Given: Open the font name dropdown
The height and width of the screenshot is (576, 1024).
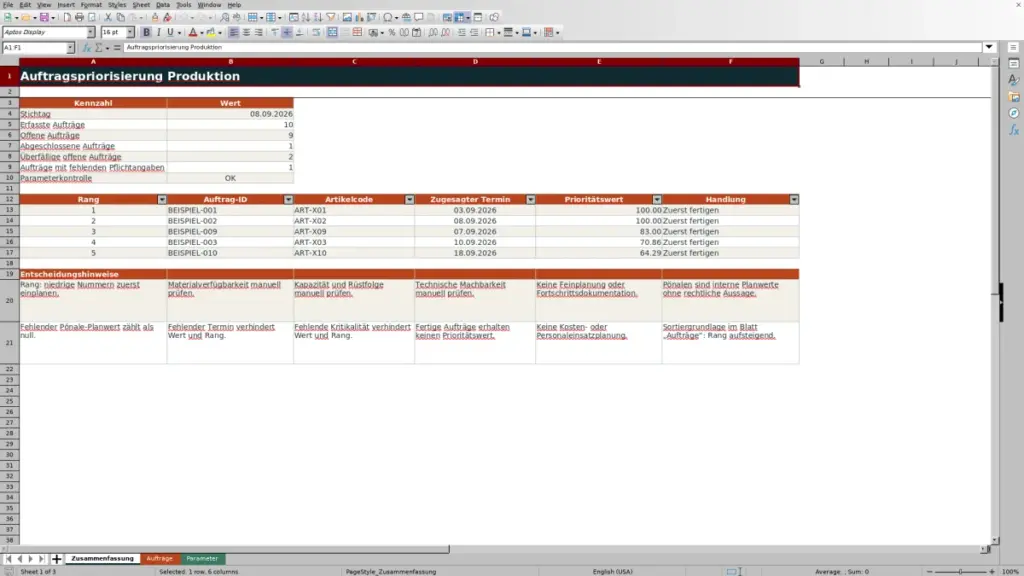Looking at the screenshot, I should point(91,33).
